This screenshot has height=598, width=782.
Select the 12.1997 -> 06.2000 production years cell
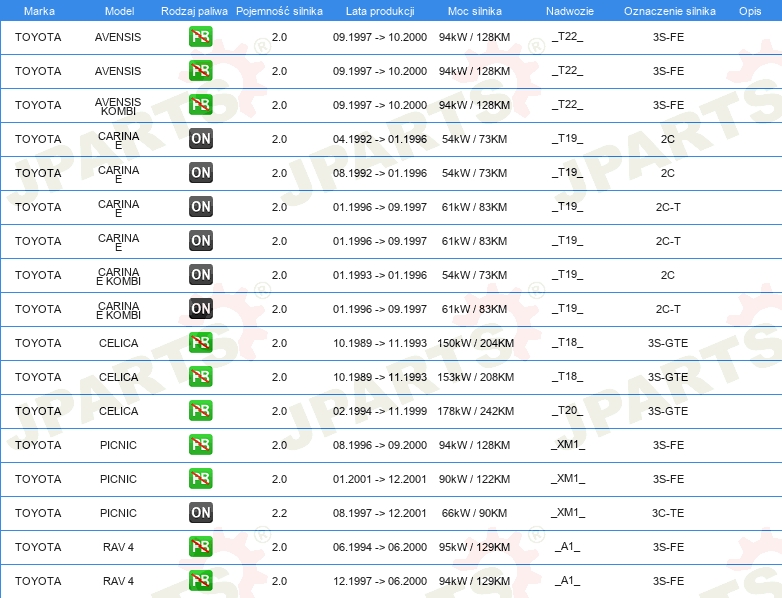tap(380, 581)
